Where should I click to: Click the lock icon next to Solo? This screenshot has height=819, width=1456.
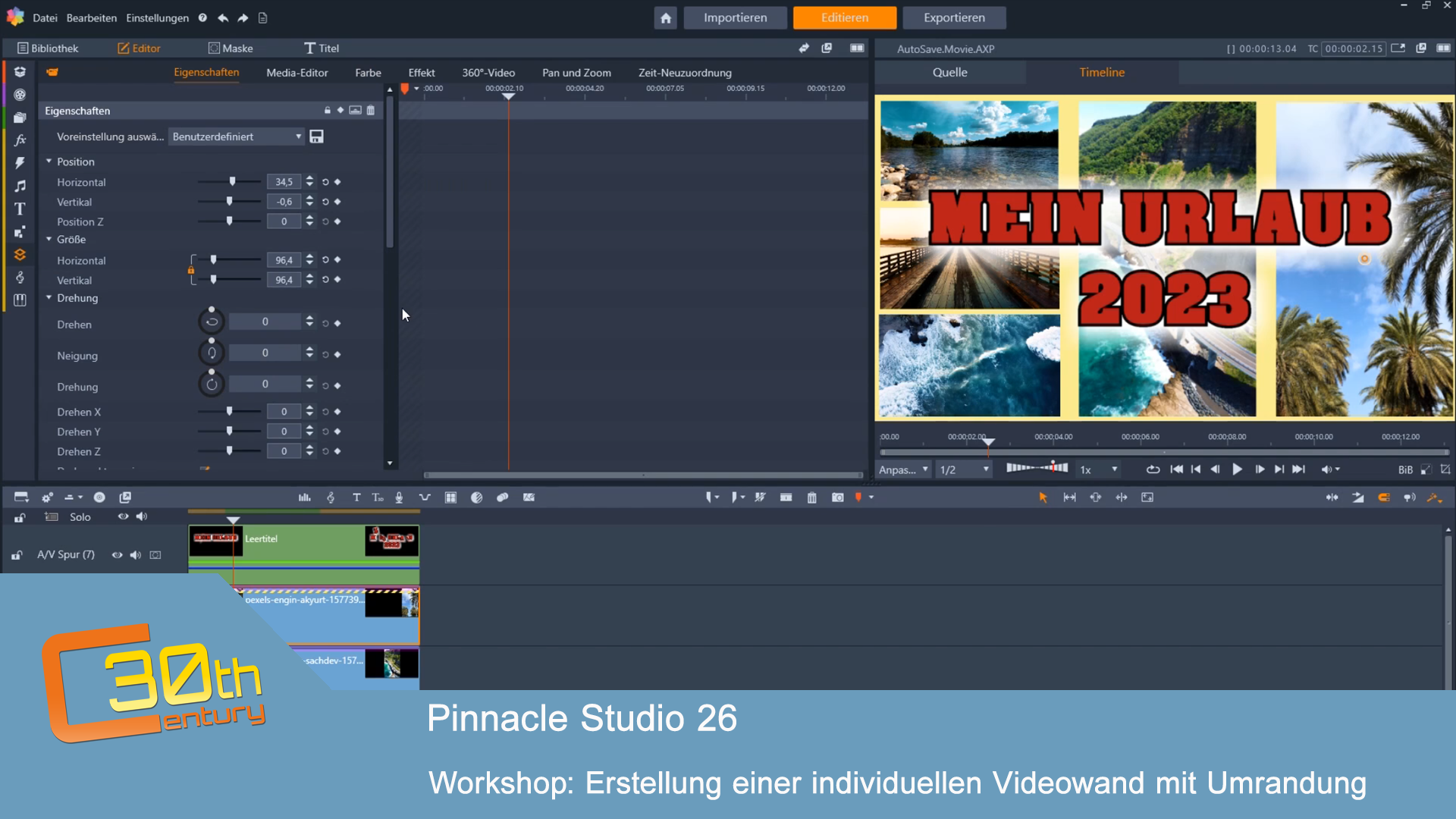pyautogui.click(x=19, y=517)
